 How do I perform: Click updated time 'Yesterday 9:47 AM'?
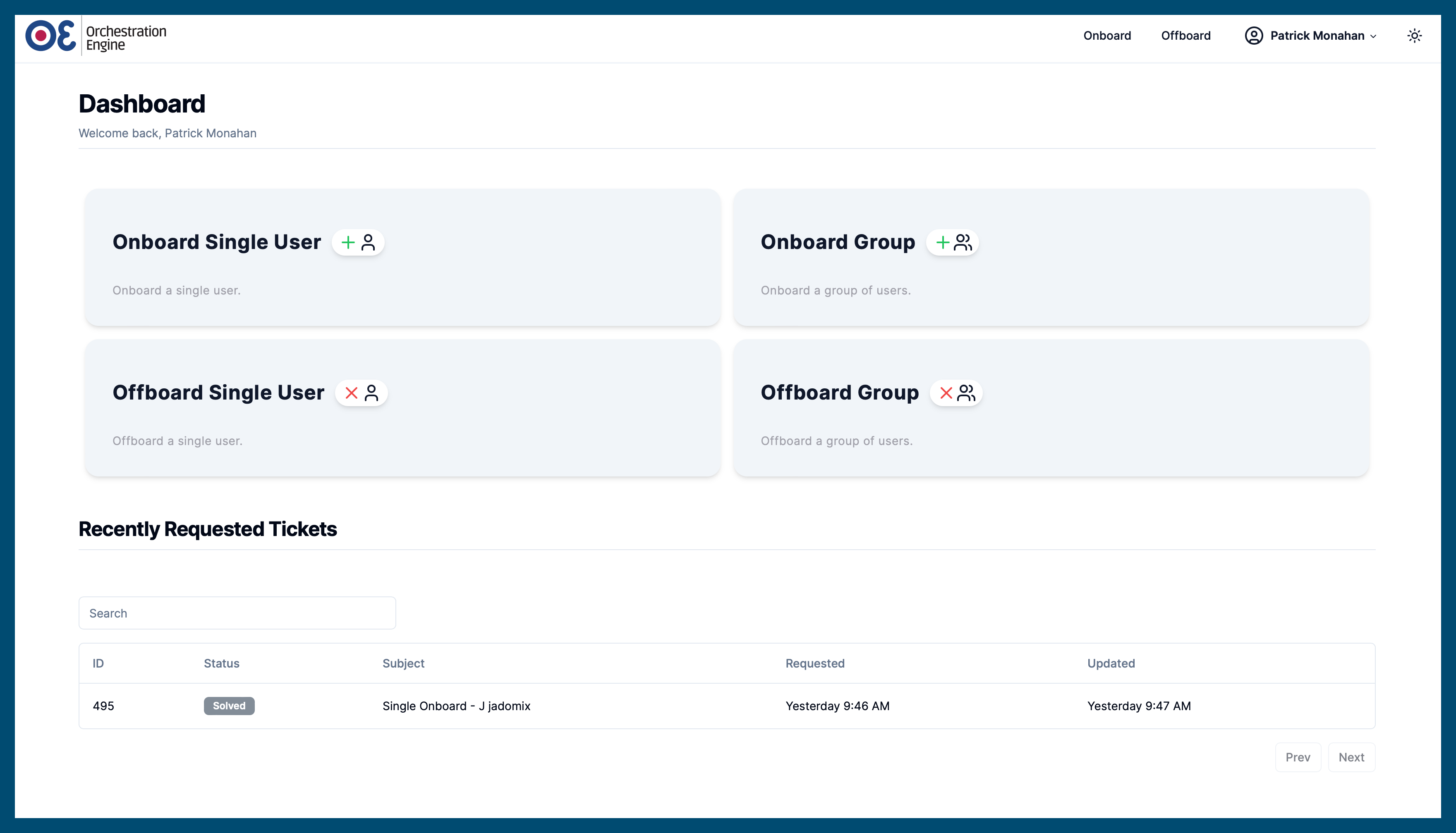(1138, 706)
